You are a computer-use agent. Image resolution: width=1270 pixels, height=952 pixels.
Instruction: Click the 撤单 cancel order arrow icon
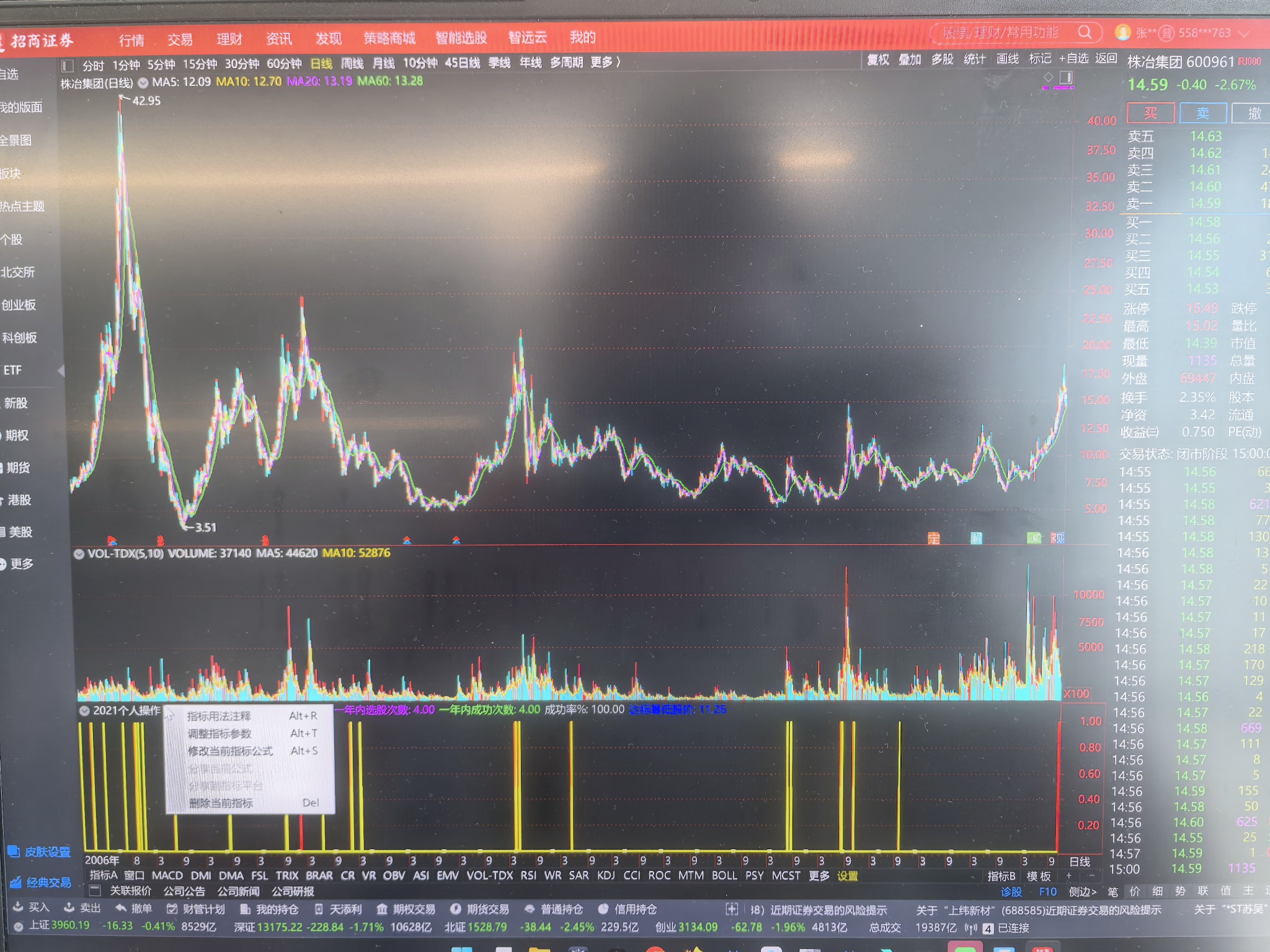pos(121,908)
